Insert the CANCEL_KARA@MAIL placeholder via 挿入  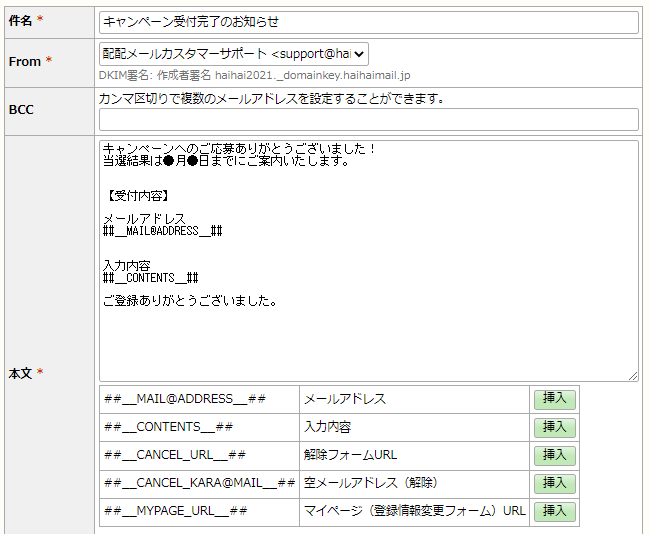click(555, 483)
